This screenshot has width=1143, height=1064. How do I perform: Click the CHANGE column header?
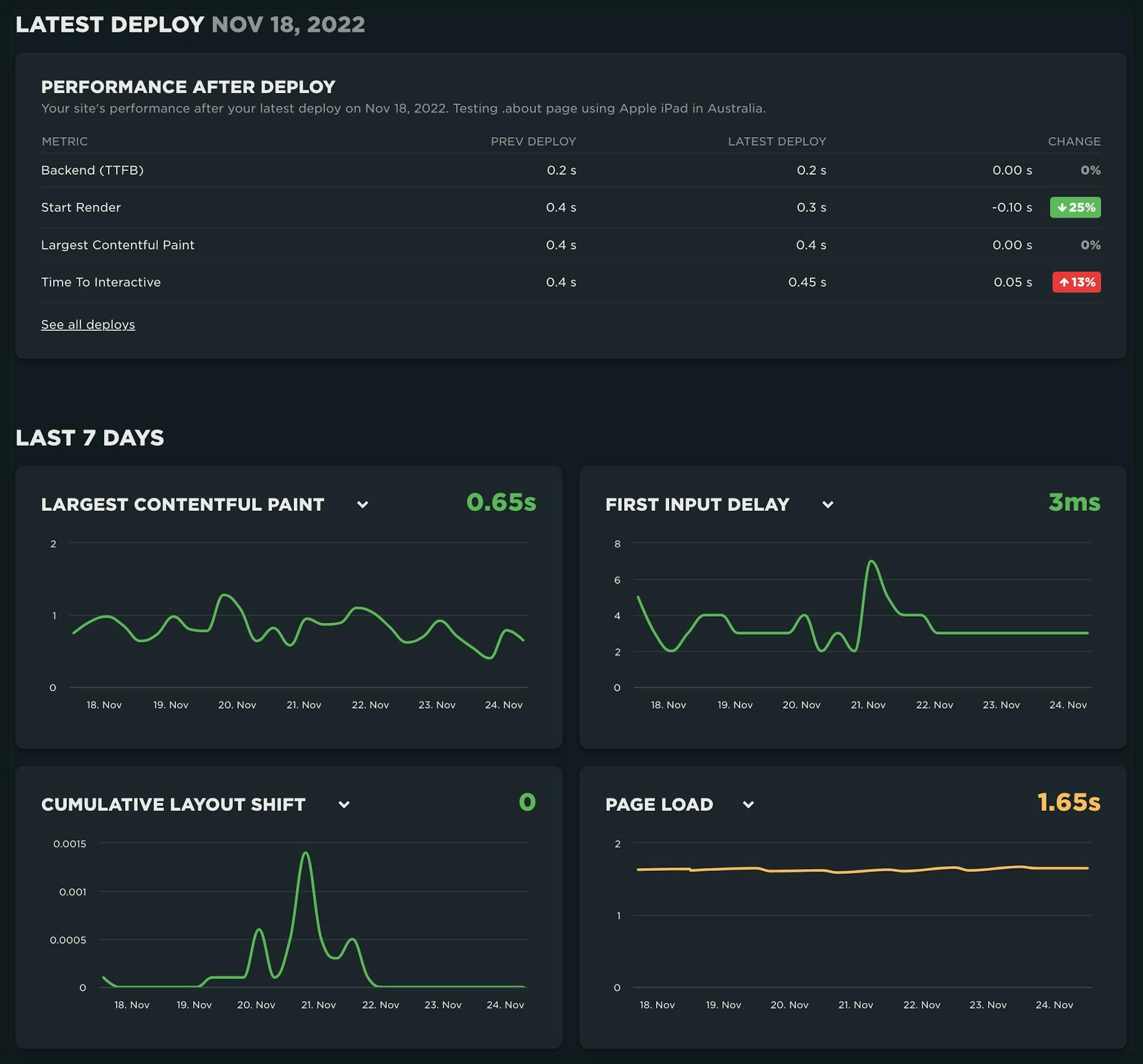click(x=1074, y=141)
